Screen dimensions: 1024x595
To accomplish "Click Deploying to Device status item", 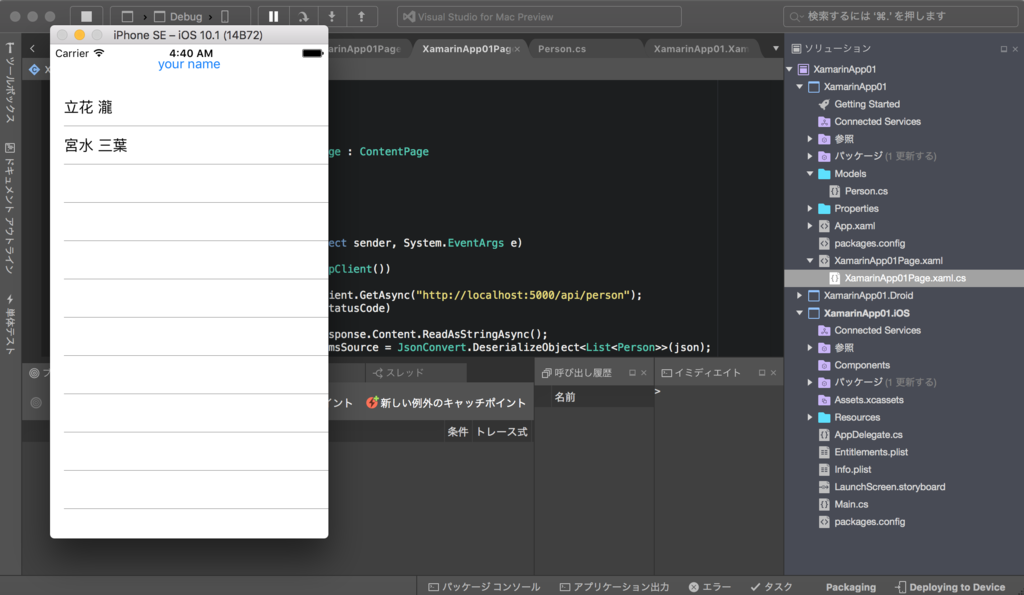I will pos(950,587).
